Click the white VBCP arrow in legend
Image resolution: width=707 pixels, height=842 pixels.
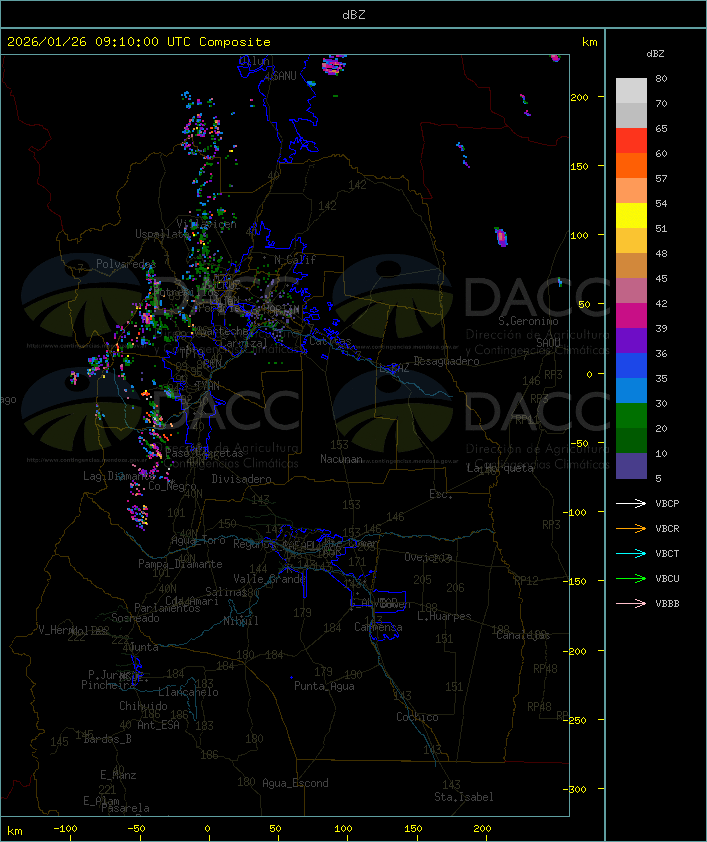tap(631, 504)
